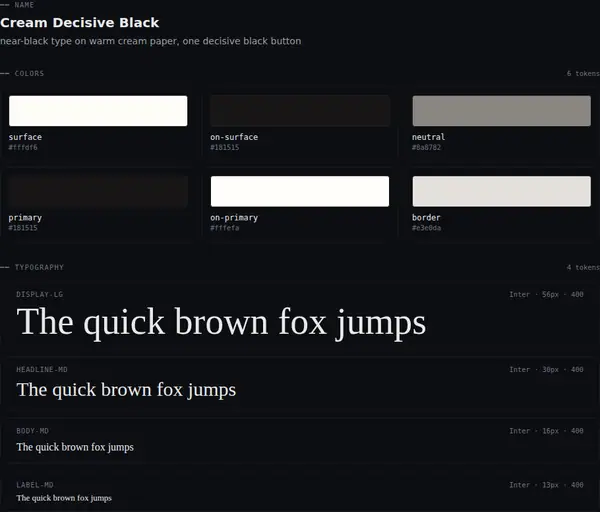This screenshot has height=512, width=600.
Task: Click the hex value under border
Action: click(x=426, y=228)
